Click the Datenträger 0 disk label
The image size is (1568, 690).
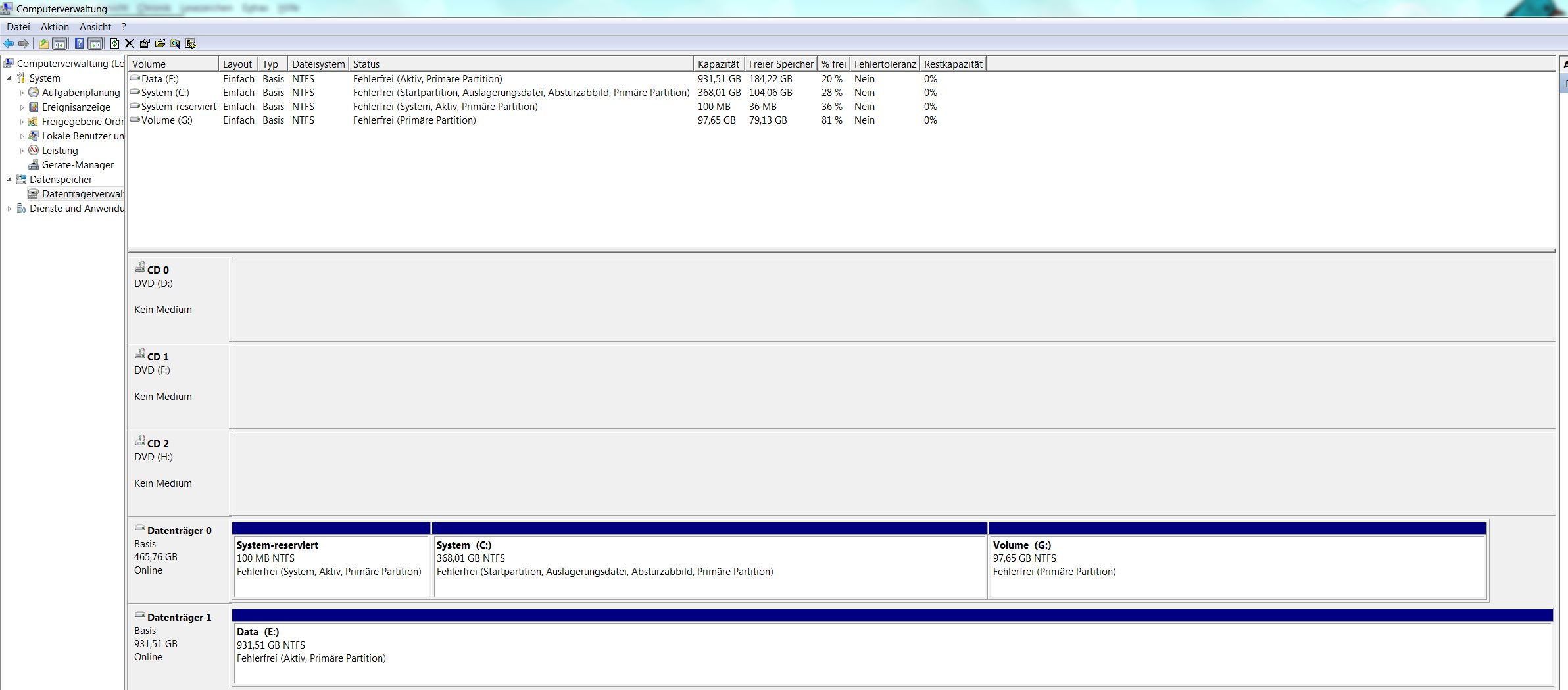point(180,560)
